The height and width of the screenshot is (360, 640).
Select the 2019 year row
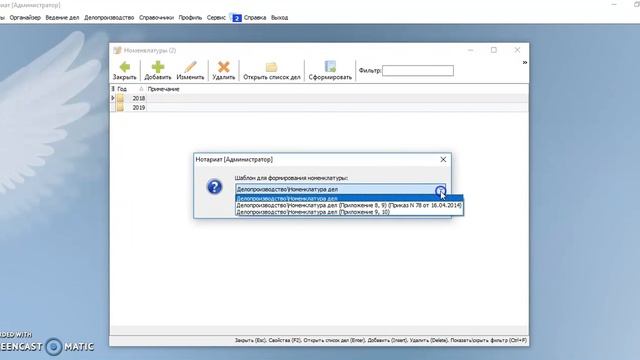pyautogui.click(x=319, y=107)
